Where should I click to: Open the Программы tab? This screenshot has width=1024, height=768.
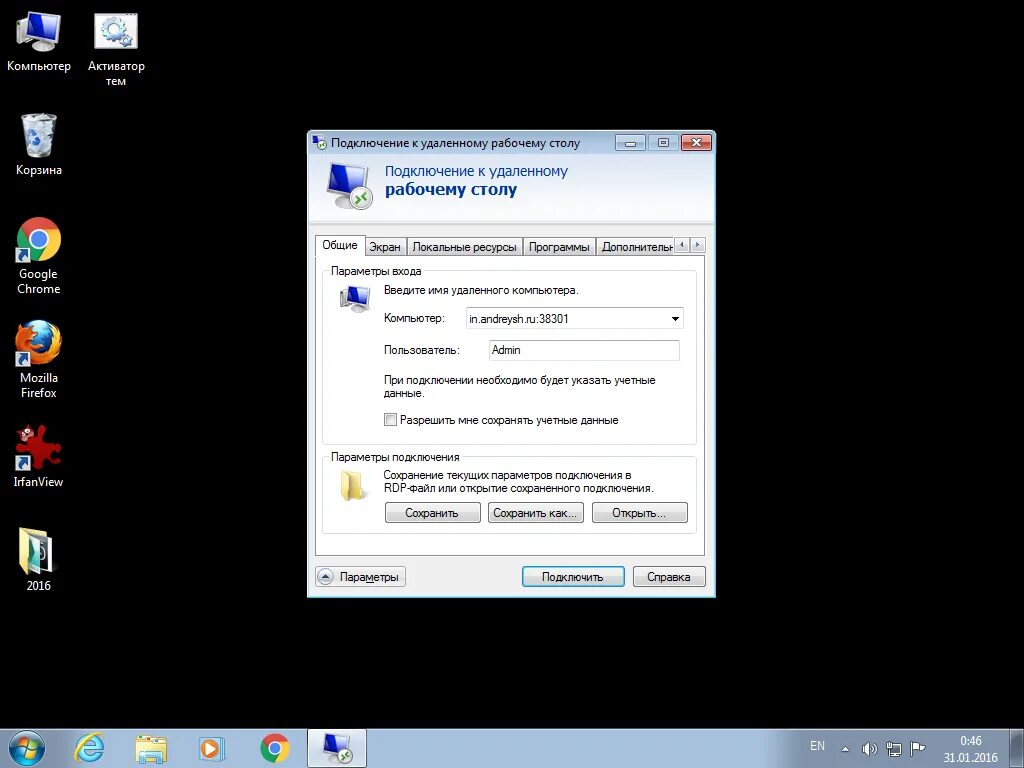point(559,247)
